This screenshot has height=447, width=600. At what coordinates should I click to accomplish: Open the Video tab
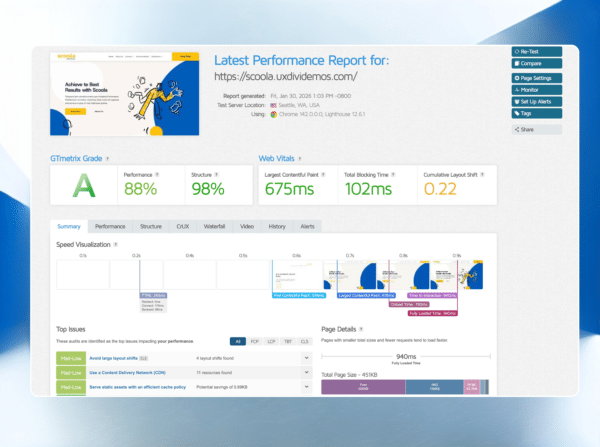click(x=247, y=227)
